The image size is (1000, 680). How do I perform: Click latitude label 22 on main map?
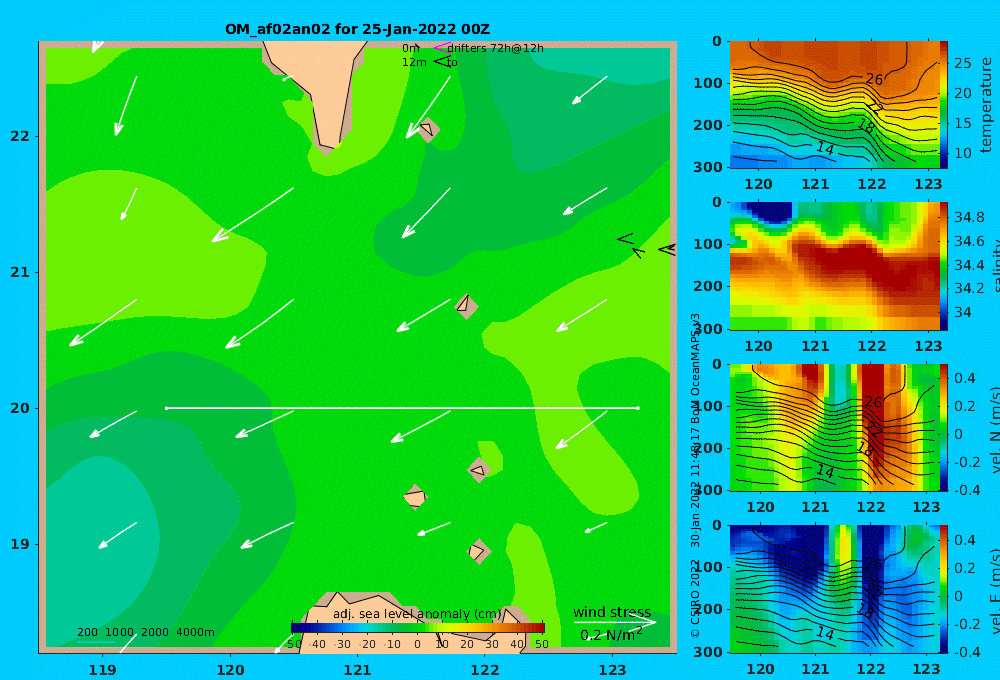[20, 136]
